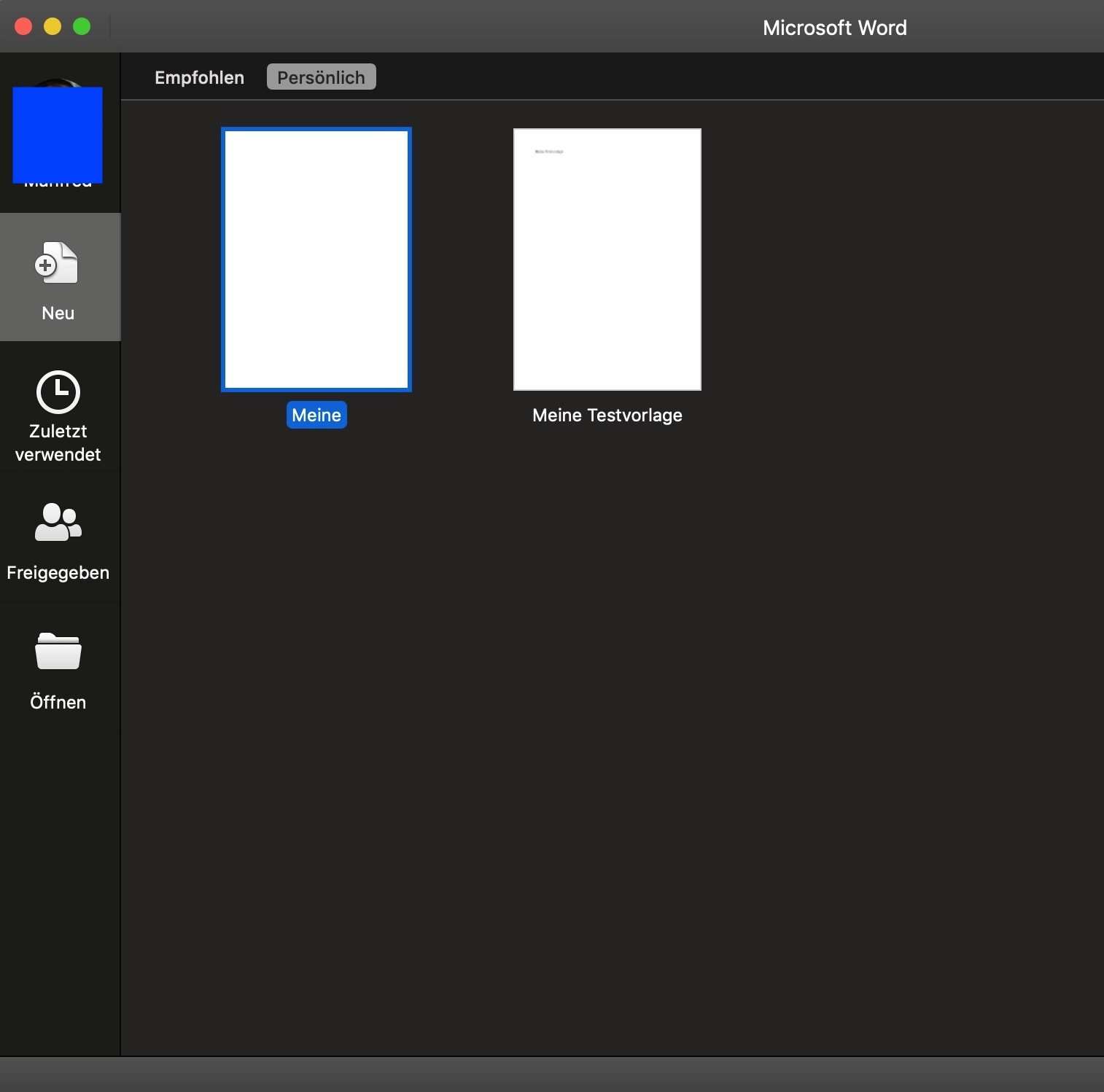Minimize the window with yellow button

(x=53, y=27)
